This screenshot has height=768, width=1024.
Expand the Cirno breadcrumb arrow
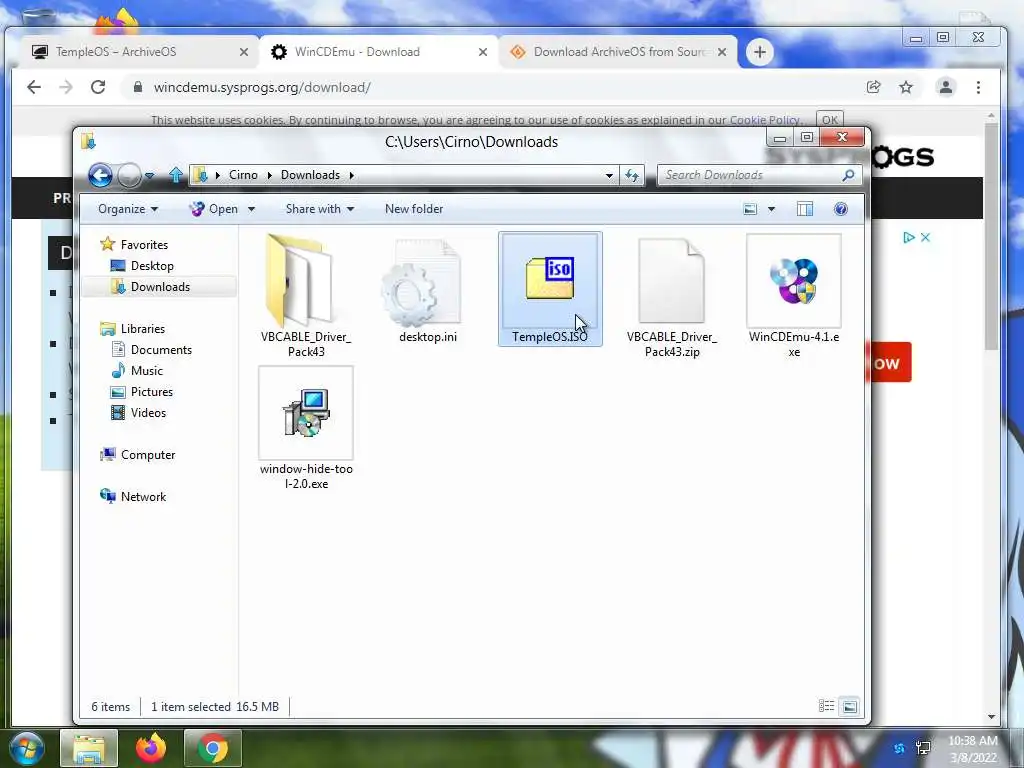(270, 175)
